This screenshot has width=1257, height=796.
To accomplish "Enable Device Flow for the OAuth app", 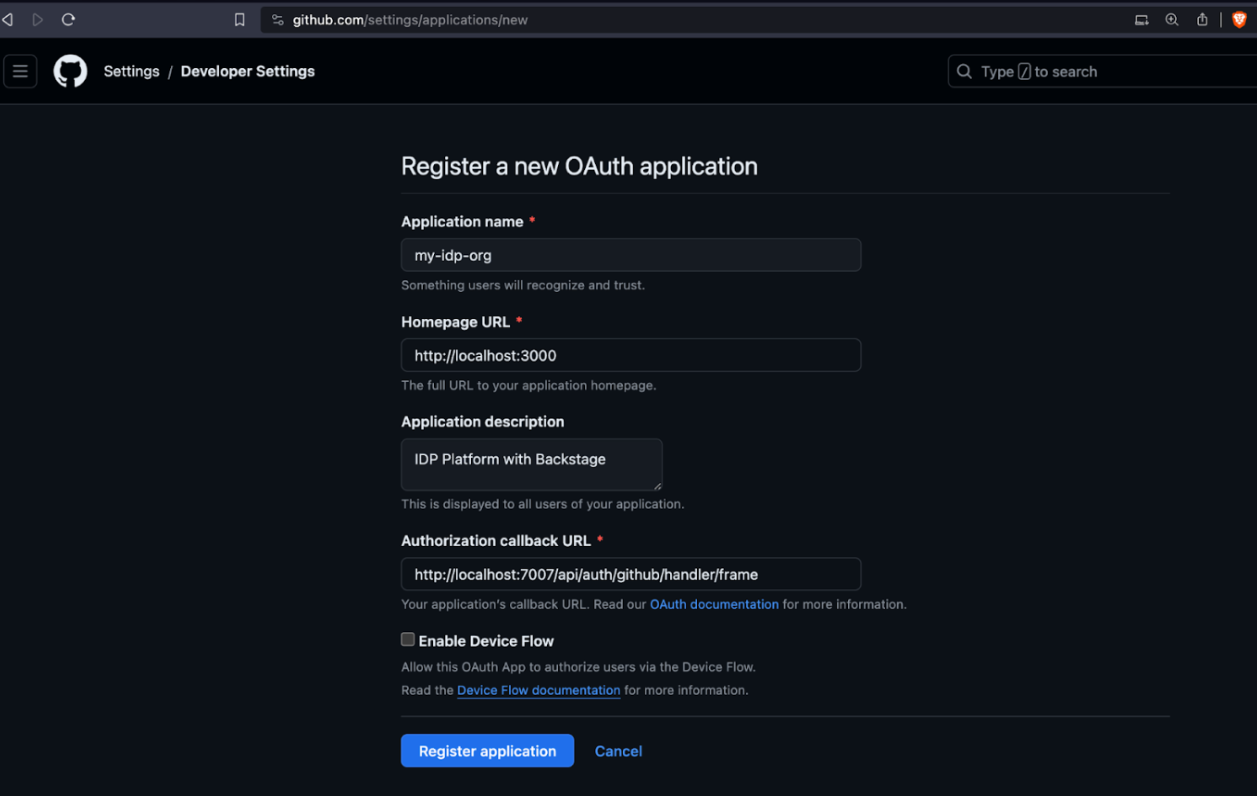I will 407,639.
